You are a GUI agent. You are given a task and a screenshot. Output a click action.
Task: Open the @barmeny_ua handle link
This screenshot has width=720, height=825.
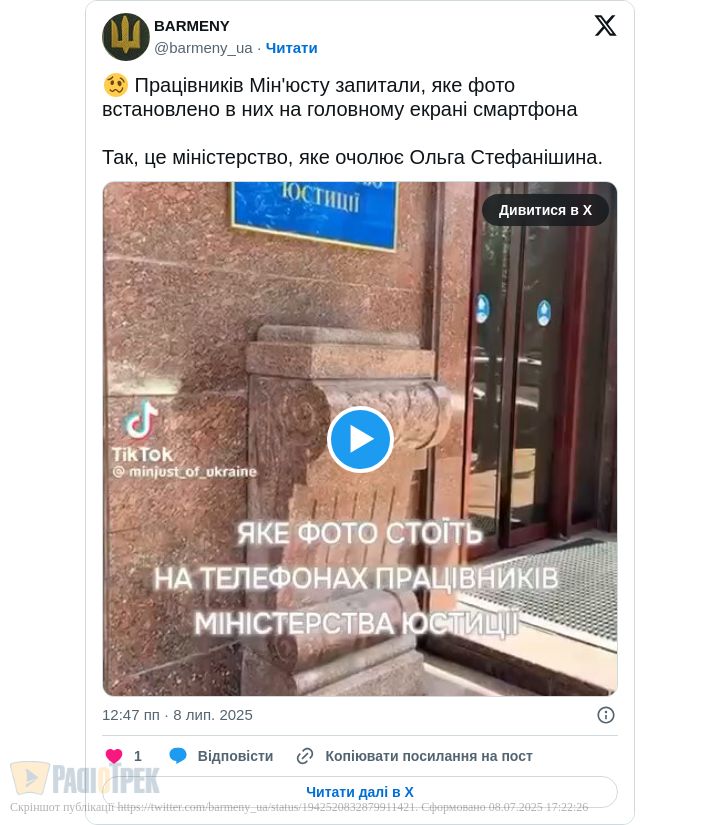(203, 48)
